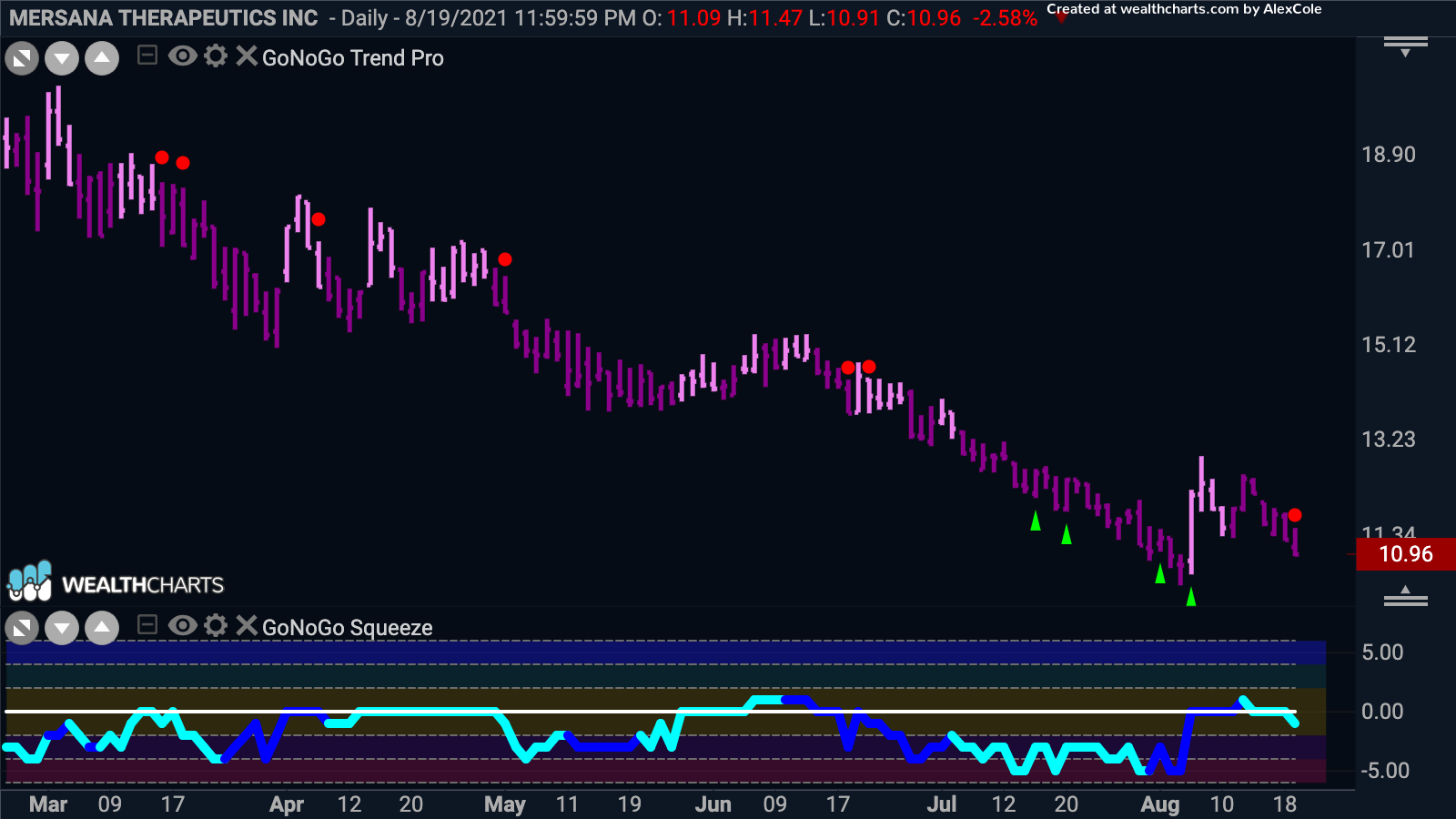Move GoNoGo Squeeze pane up
Viewport: 1456px width, 819px height.
[x=102, y=628]
